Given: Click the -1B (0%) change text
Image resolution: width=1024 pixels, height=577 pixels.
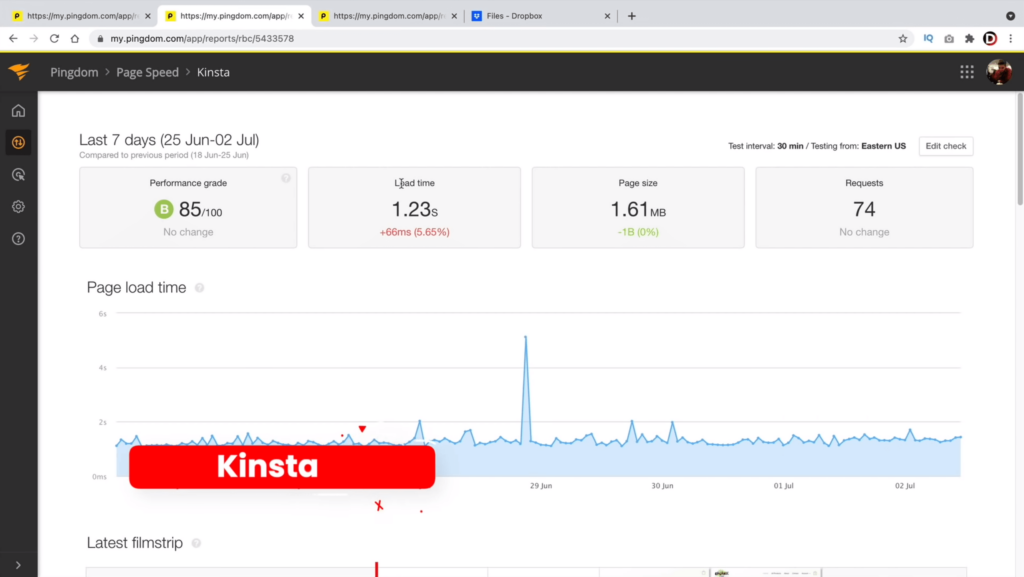Looking at the screenshot, I should 638,232.
